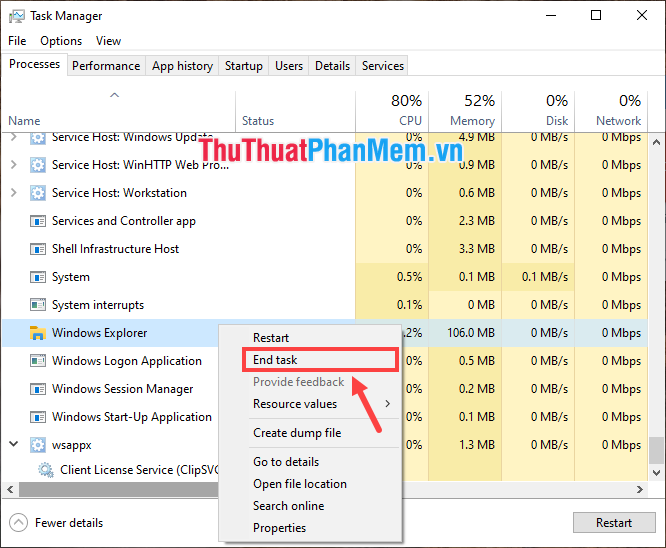Switch to the Details tab
Viewport: 666px width, 548px height.
point(332,66)
